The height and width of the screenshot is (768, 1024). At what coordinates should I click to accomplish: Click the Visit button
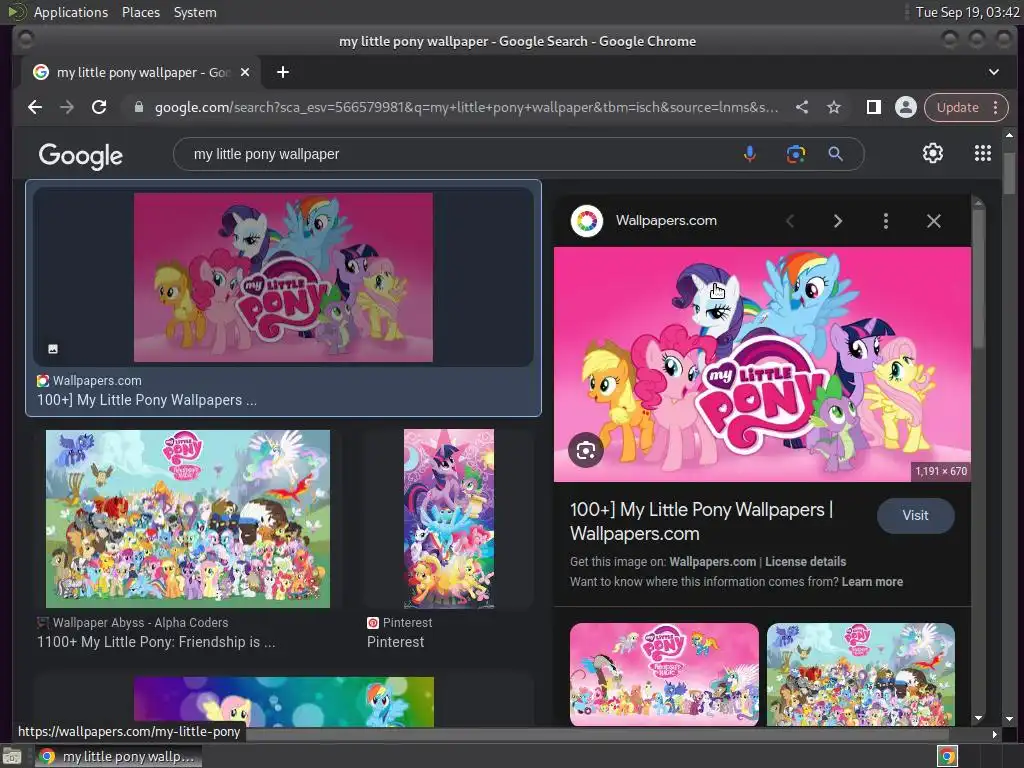tap(916, 515)
